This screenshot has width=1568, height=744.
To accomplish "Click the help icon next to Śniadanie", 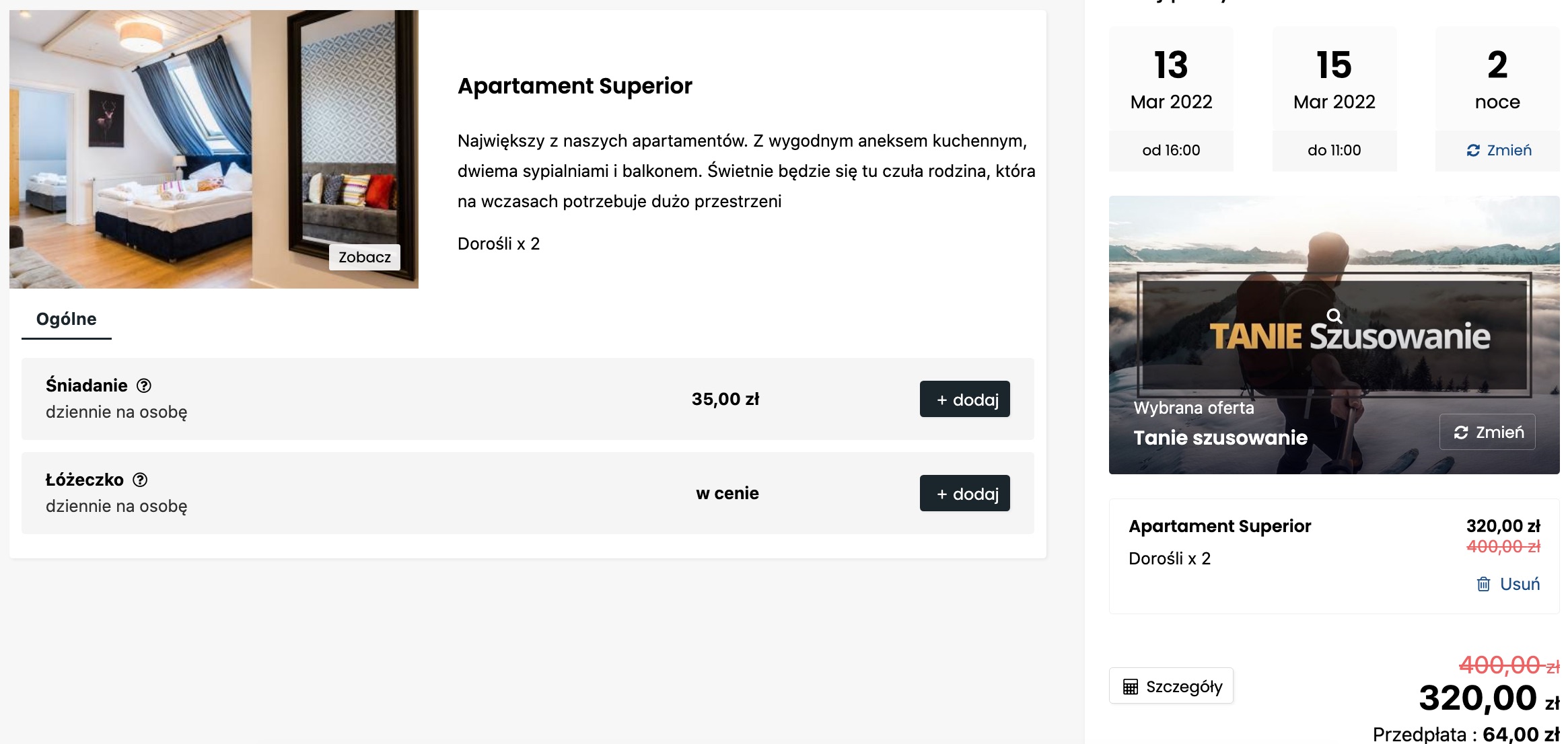I will (144, 385).
